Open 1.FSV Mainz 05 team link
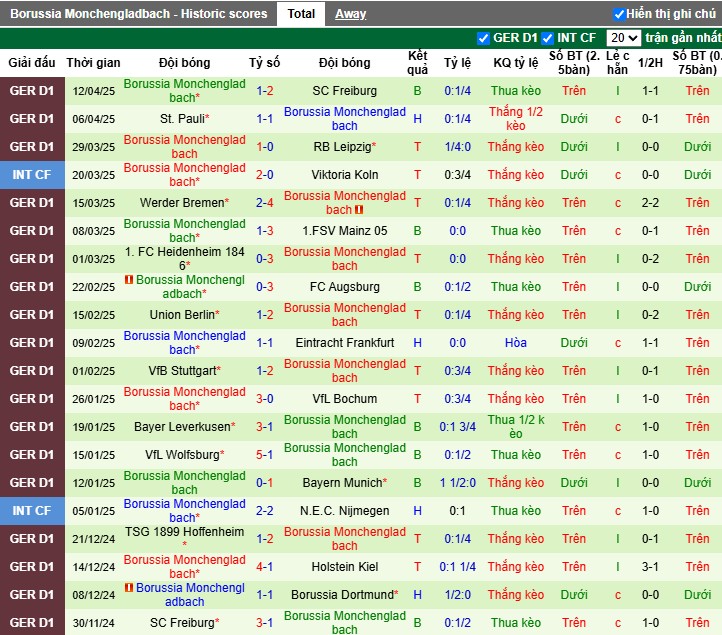The width and height of the screenshot is (722, 635). (344, 231)
